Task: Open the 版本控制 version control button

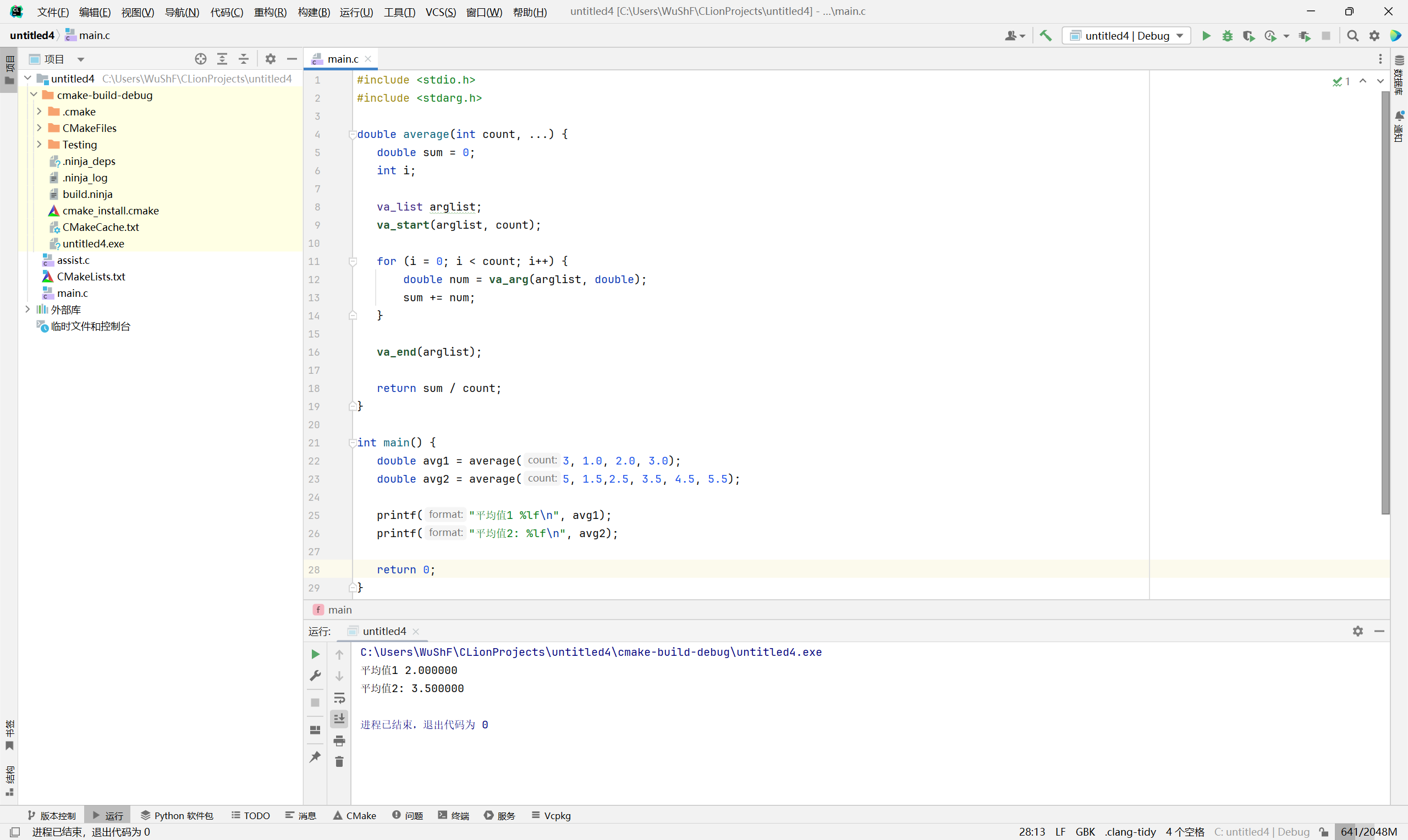Action: click(52, 816)
